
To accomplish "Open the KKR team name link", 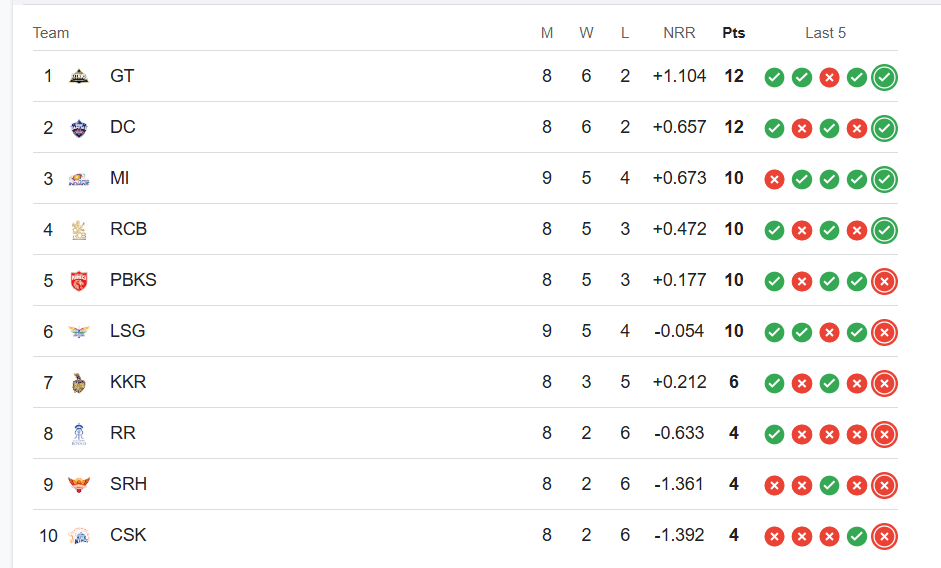I will (128, 382).
